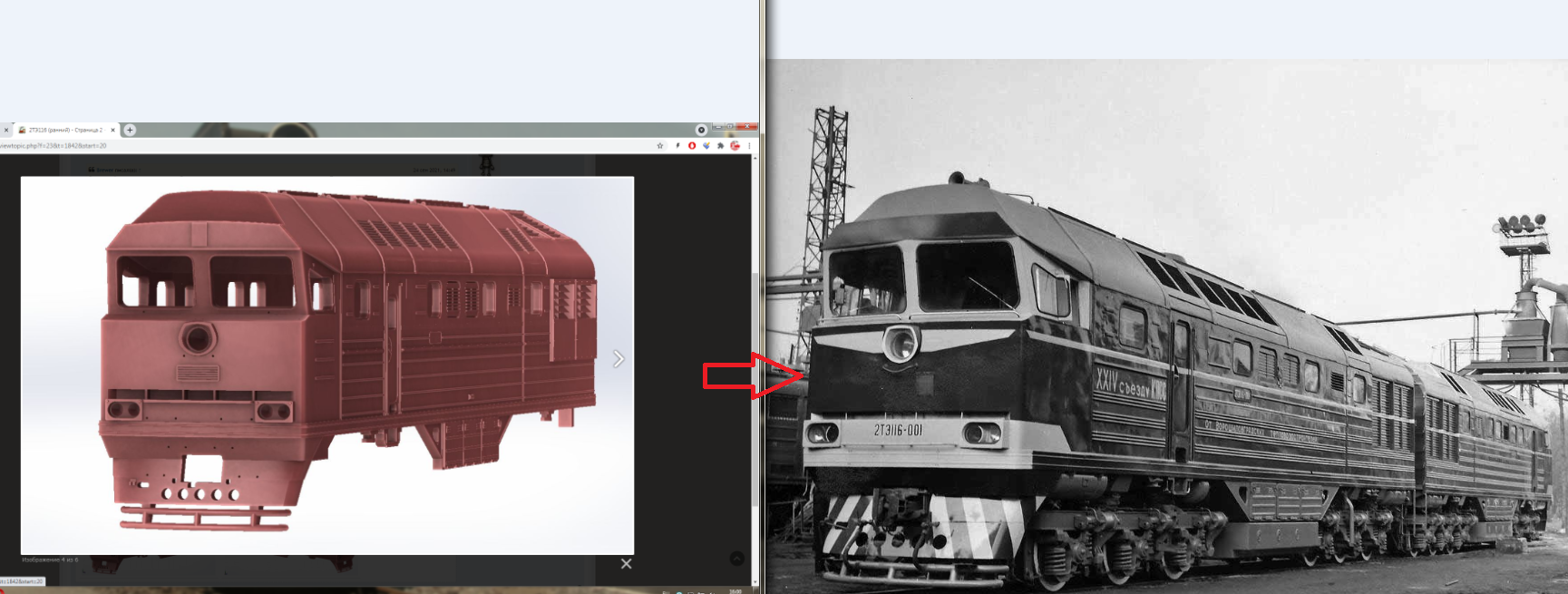Image resolution: width=1568 pixels, height=594 pixels.
Task: Open a new tab with the plus button
Action: [x=130, y=130]
